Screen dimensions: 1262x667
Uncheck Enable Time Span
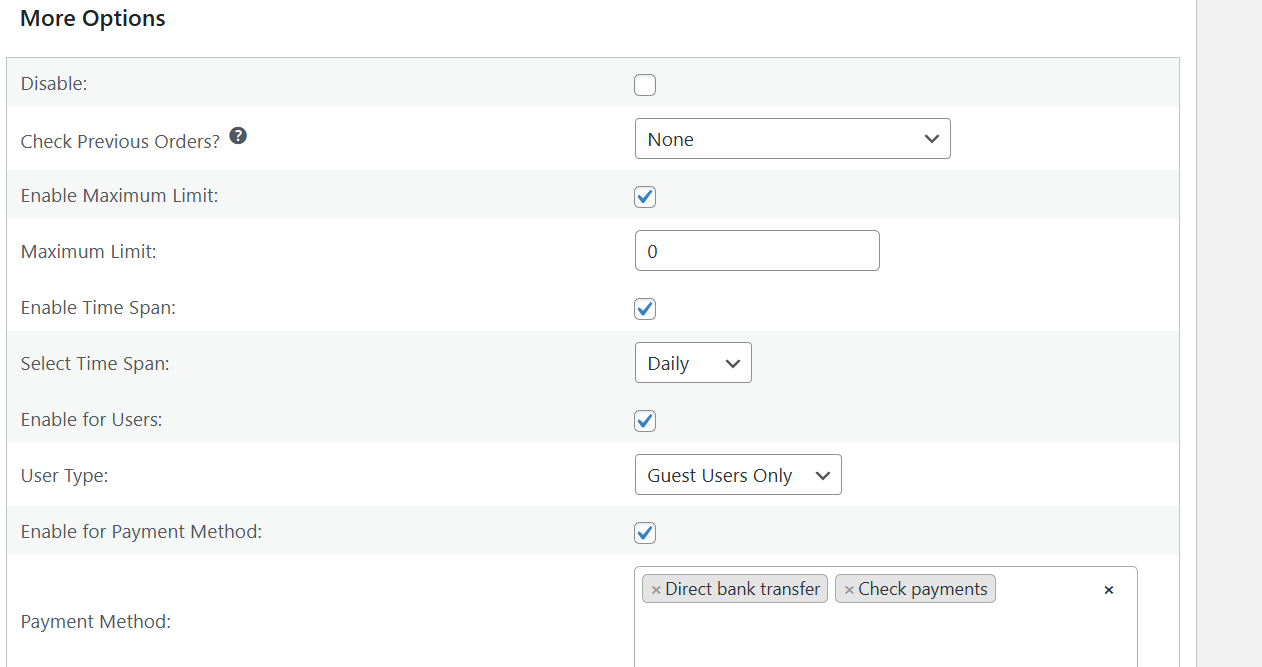pos(645,309)
